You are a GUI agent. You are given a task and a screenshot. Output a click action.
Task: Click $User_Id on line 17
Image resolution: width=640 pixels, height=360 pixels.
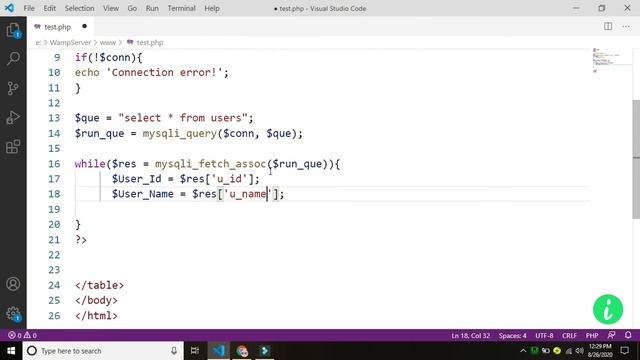137,179
